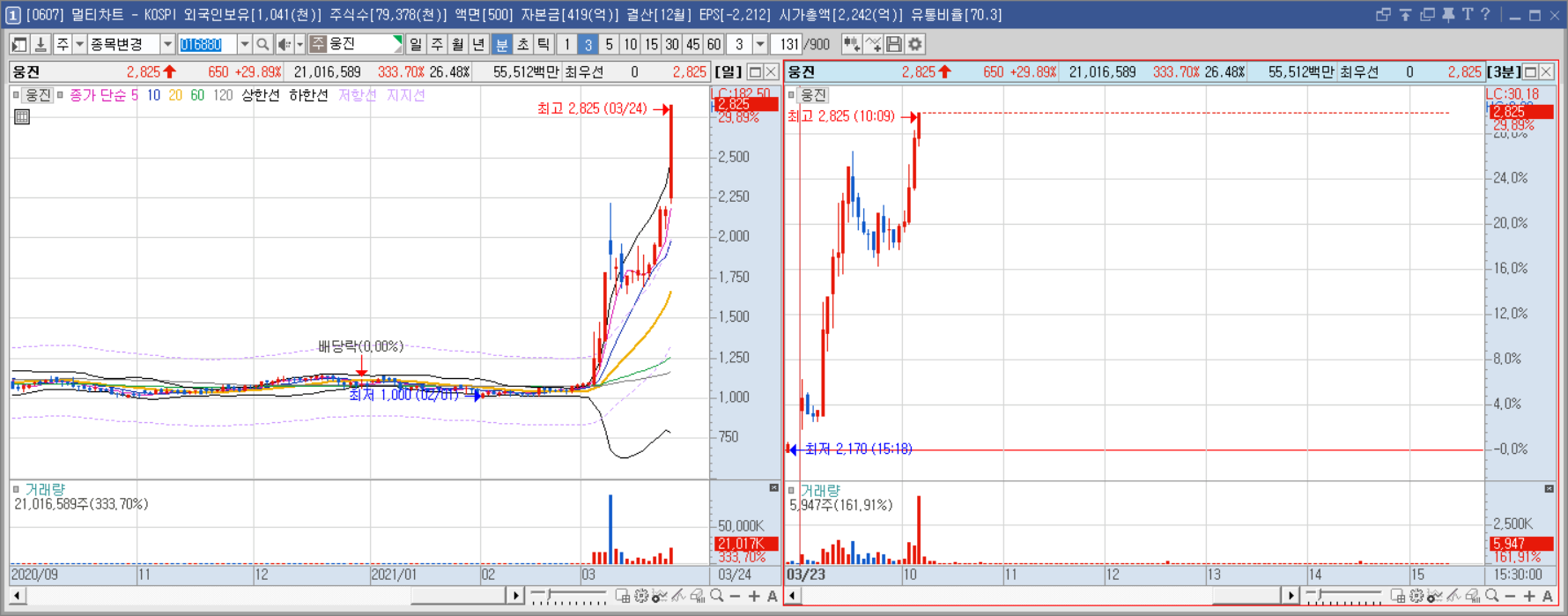This screenshot has height=616, width=1568.
Task: Select 월 (monthly) period toggle
Action: pyautogui.click(x=458, y=44)
